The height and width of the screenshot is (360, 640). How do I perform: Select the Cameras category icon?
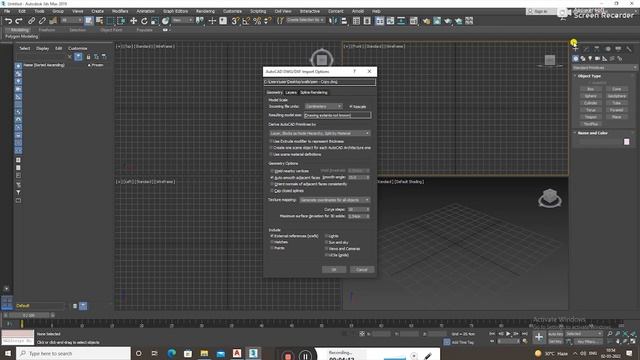[598, 59]
